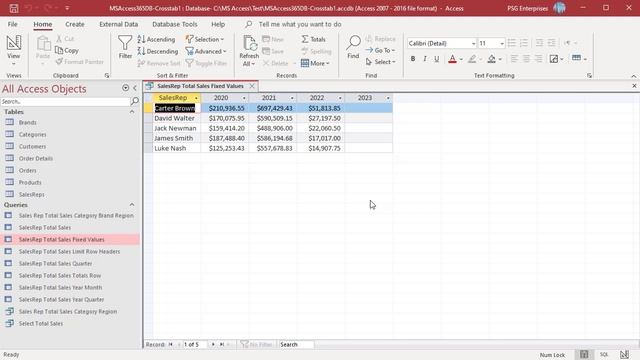This screenshot has width=640, height=360.
Task: Click the 2023 column header
Action: [369, 98]
